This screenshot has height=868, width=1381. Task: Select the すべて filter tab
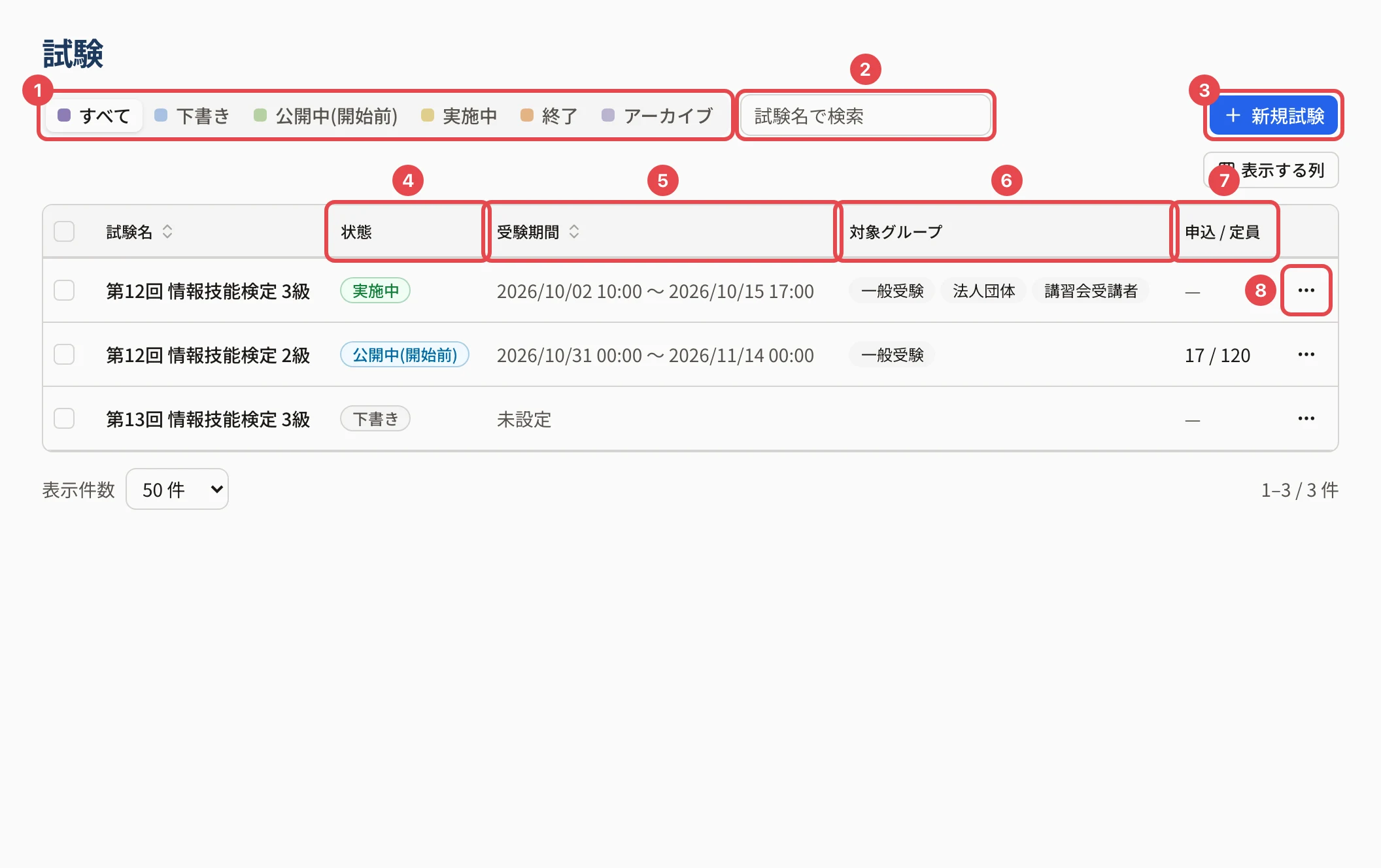[94, 116]
